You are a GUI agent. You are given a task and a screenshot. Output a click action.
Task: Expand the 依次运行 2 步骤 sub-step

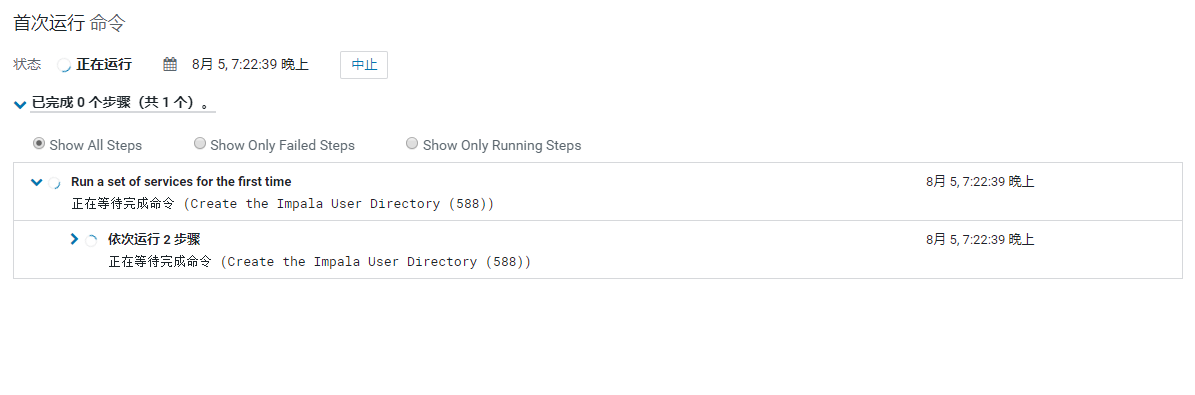pos(74,239)
